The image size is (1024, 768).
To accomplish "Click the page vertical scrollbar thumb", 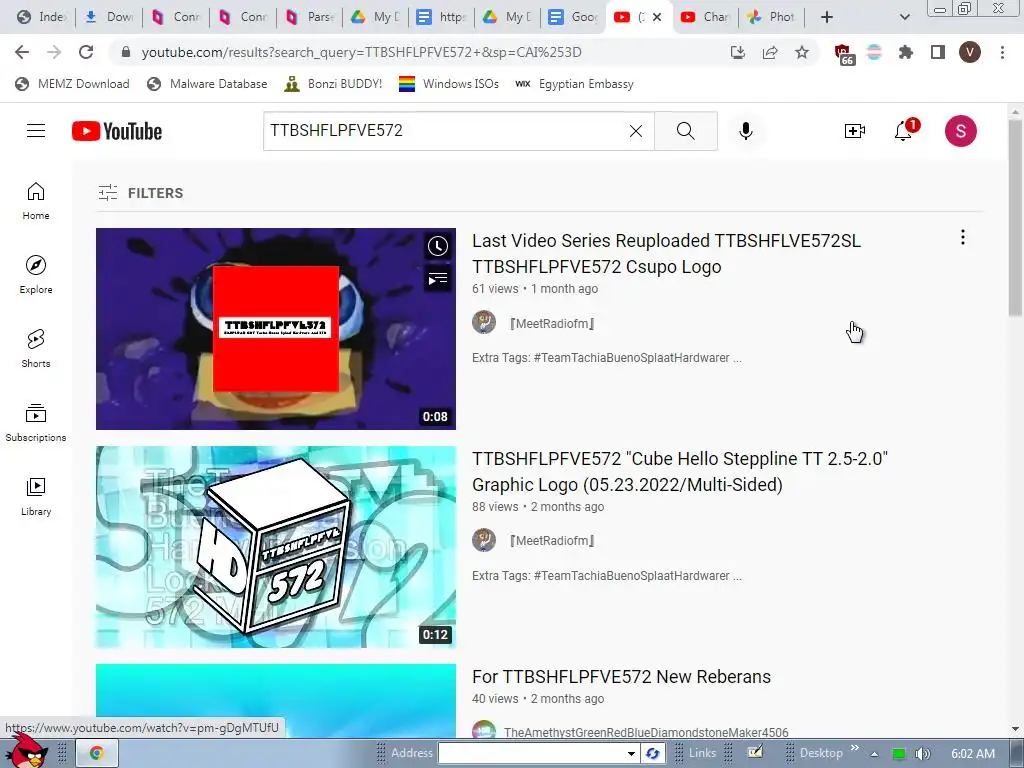I will (x=1015, y=219).
